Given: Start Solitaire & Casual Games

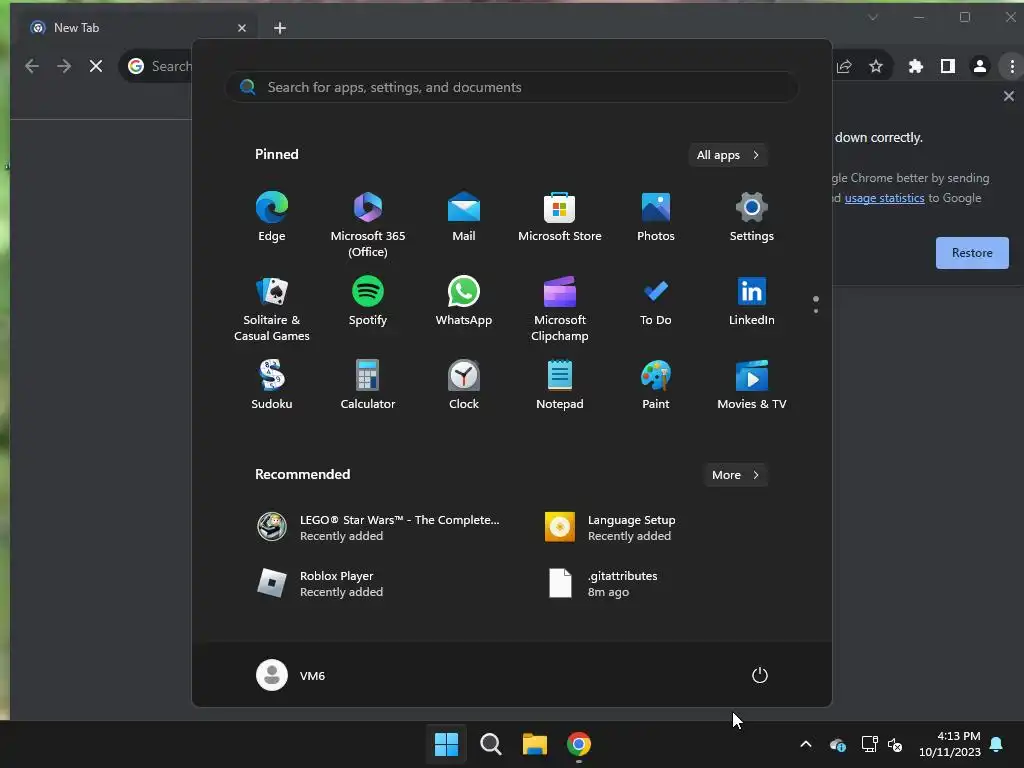Looking at the screenshot, I should (272, 309).
